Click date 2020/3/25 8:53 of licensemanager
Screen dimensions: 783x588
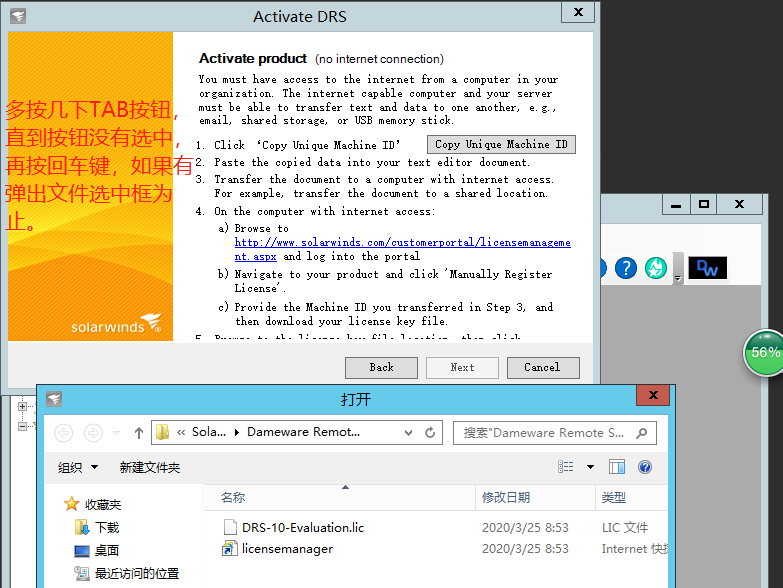525,549
